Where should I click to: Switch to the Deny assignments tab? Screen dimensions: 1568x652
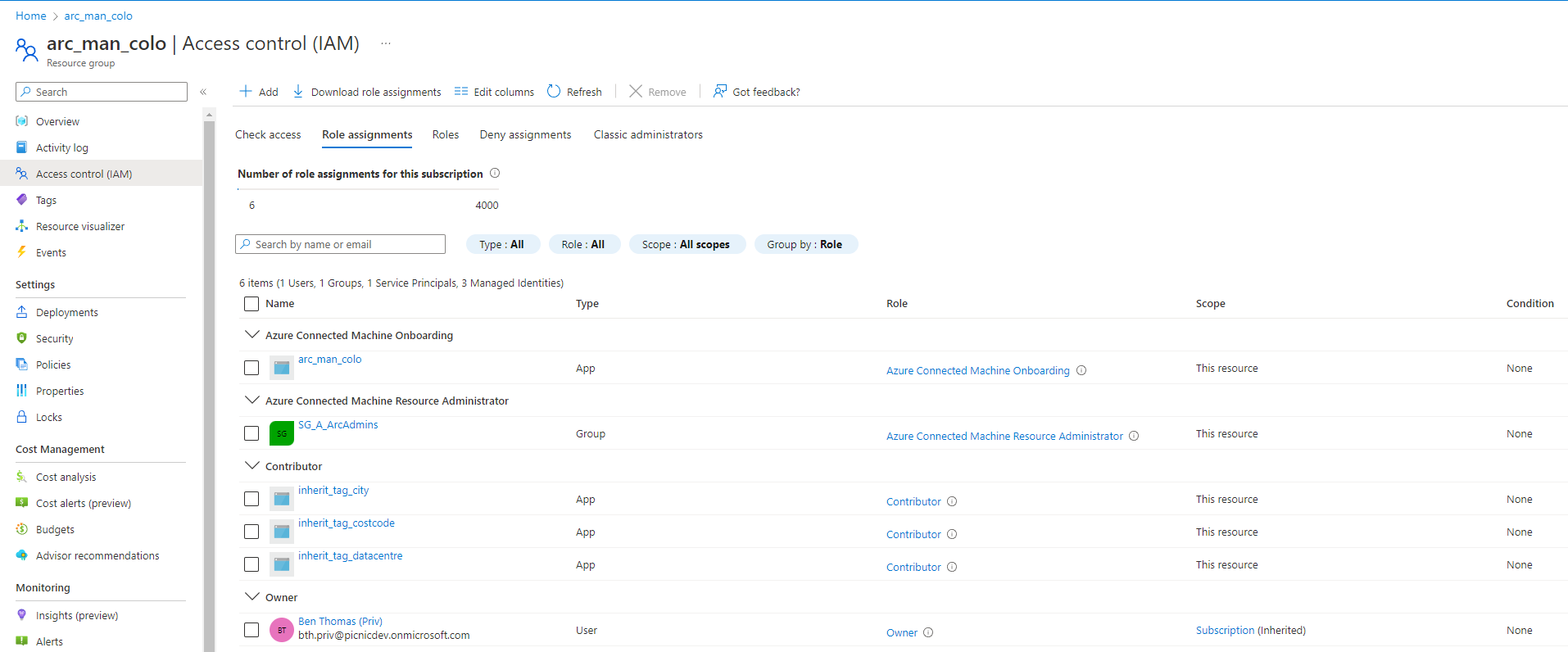tap(525, 134)
